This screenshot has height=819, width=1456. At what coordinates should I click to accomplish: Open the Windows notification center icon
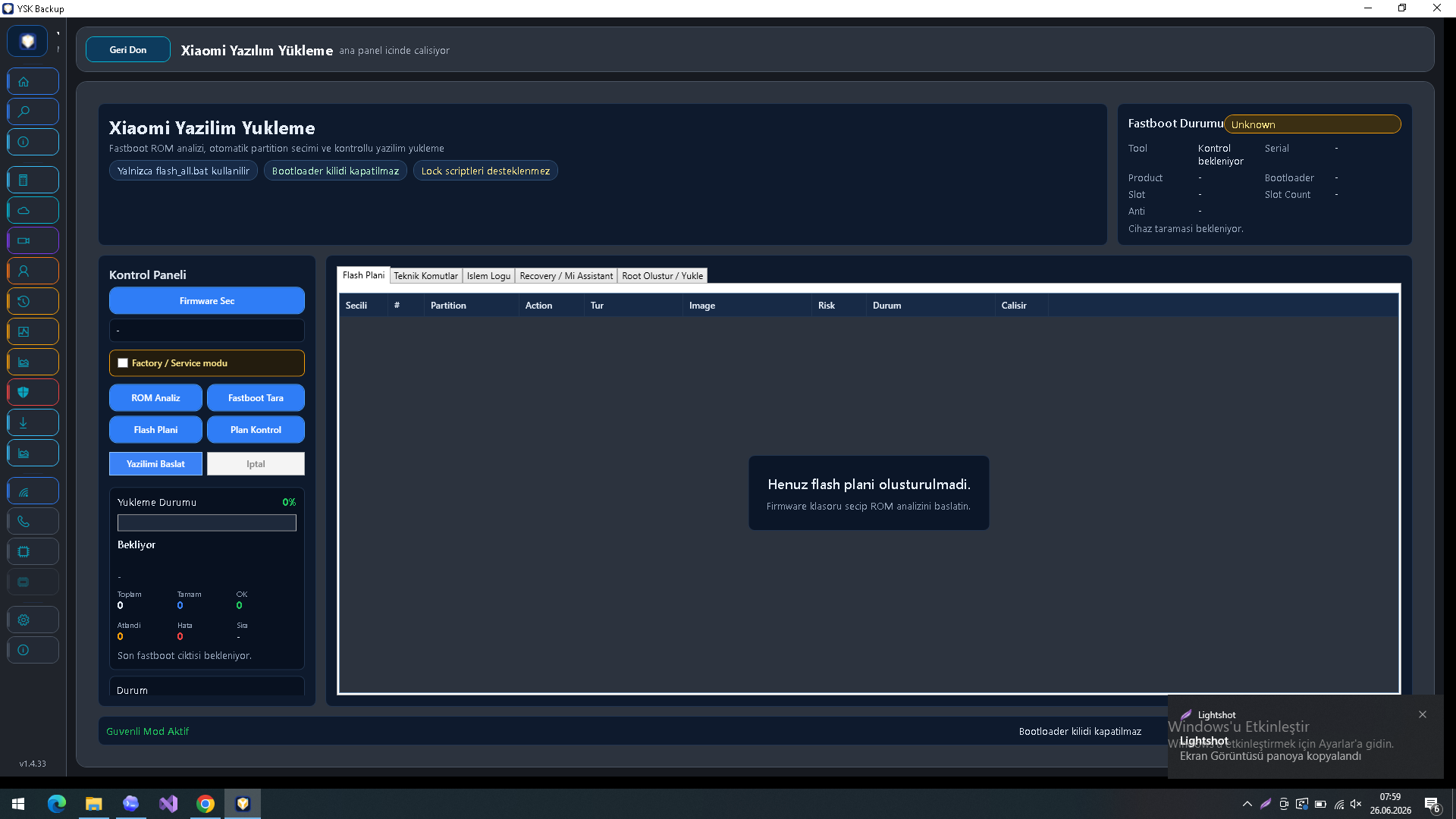pos(1432,805)
